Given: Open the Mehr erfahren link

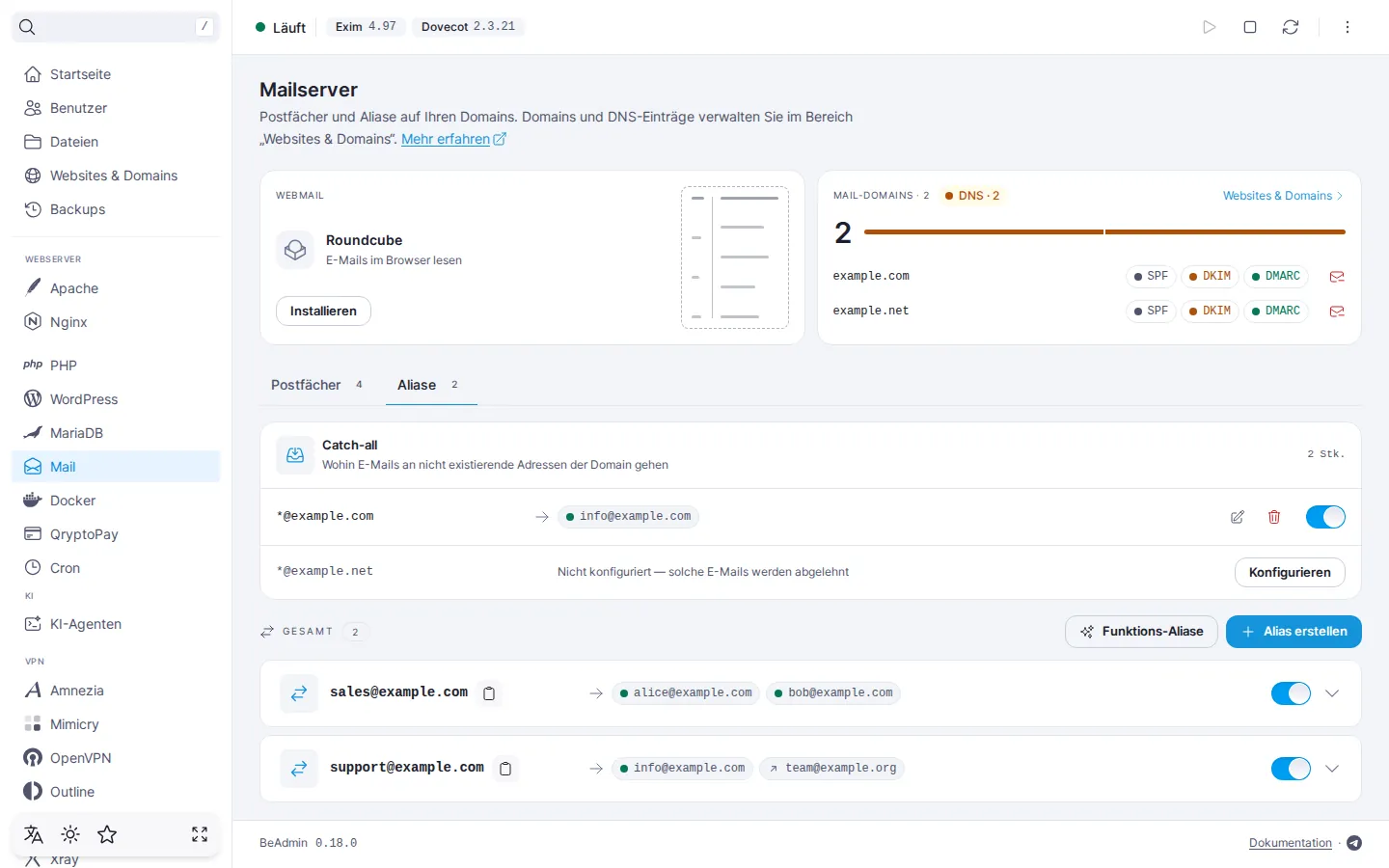Looking at the screenshot, I should pyautogui.click(x=453, y=139).
